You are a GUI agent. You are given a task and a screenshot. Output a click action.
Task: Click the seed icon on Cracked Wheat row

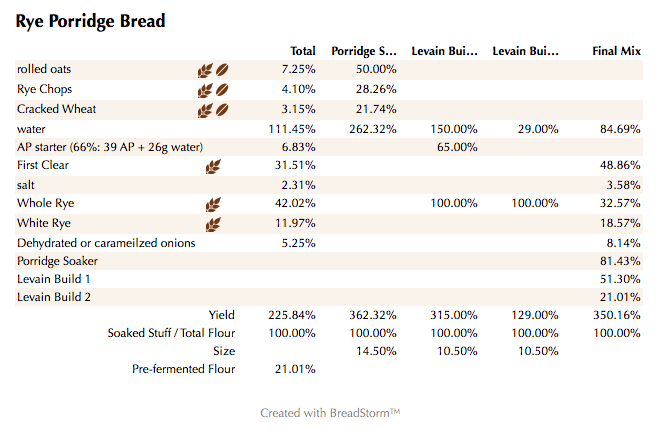(x=223, y=110)
